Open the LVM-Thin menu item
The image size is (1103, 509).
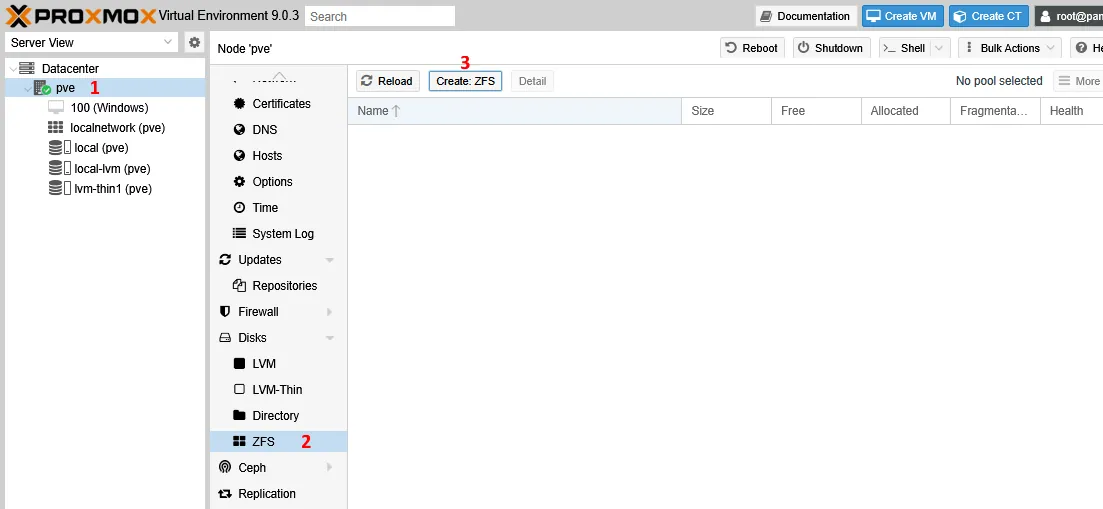pos(279,389)
